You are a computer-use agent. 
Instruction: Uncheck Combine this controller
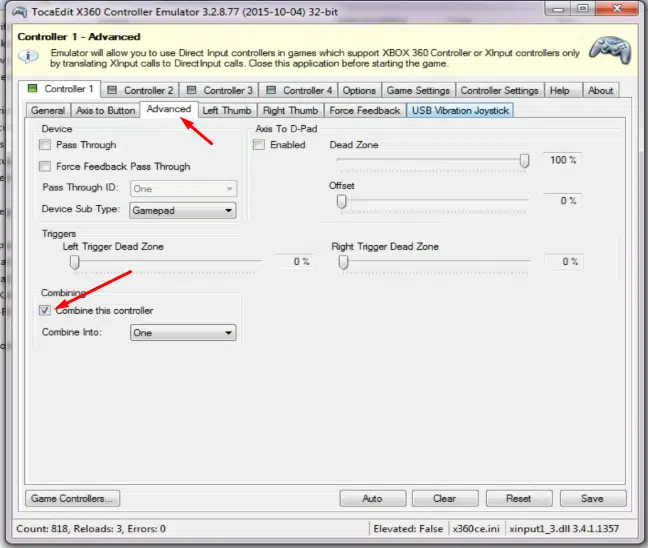45,310
